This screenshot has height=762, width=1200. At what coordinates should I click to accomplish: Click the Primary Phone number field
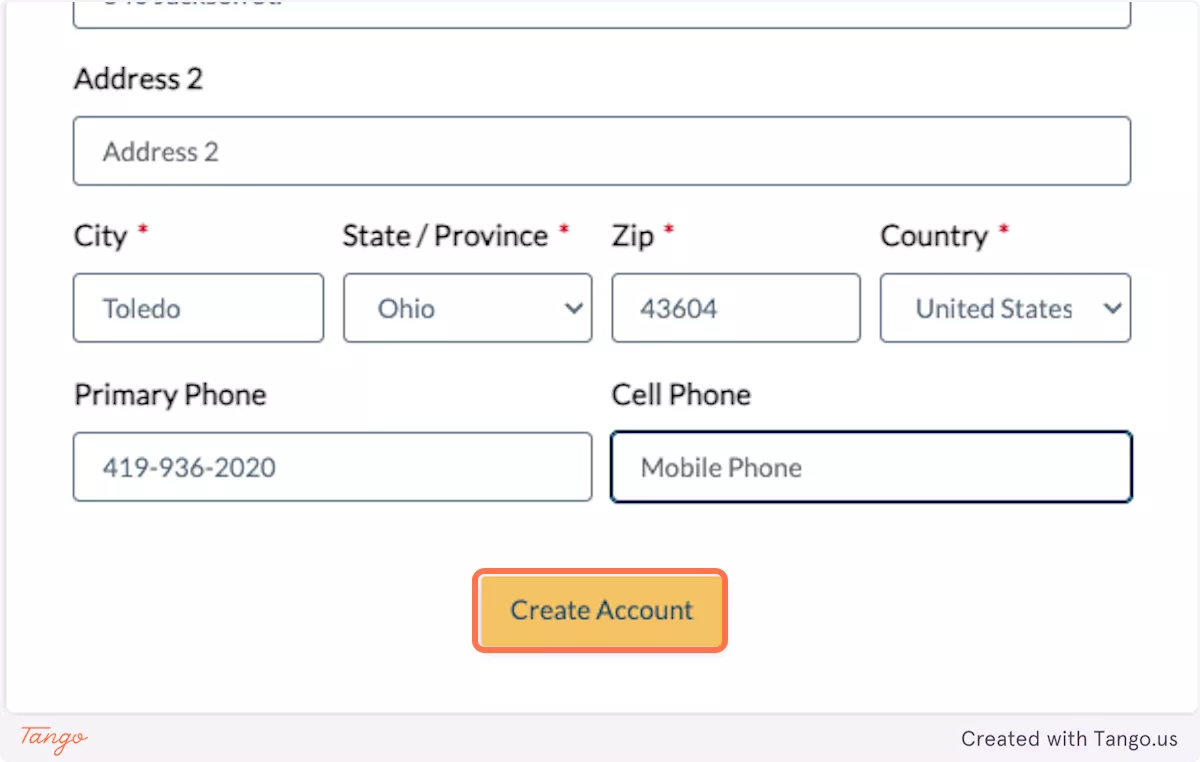pos(332,467)
